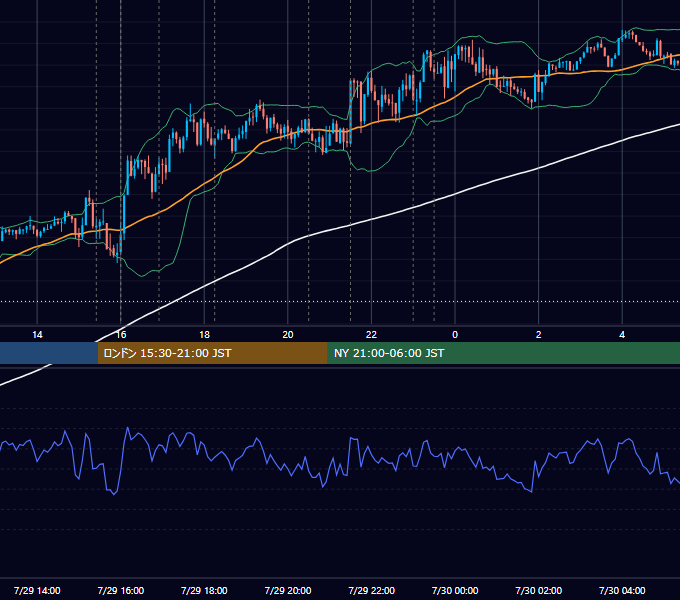Click the 7/29 22:00 time label
The image size is (680, 600).
point(371,590)
